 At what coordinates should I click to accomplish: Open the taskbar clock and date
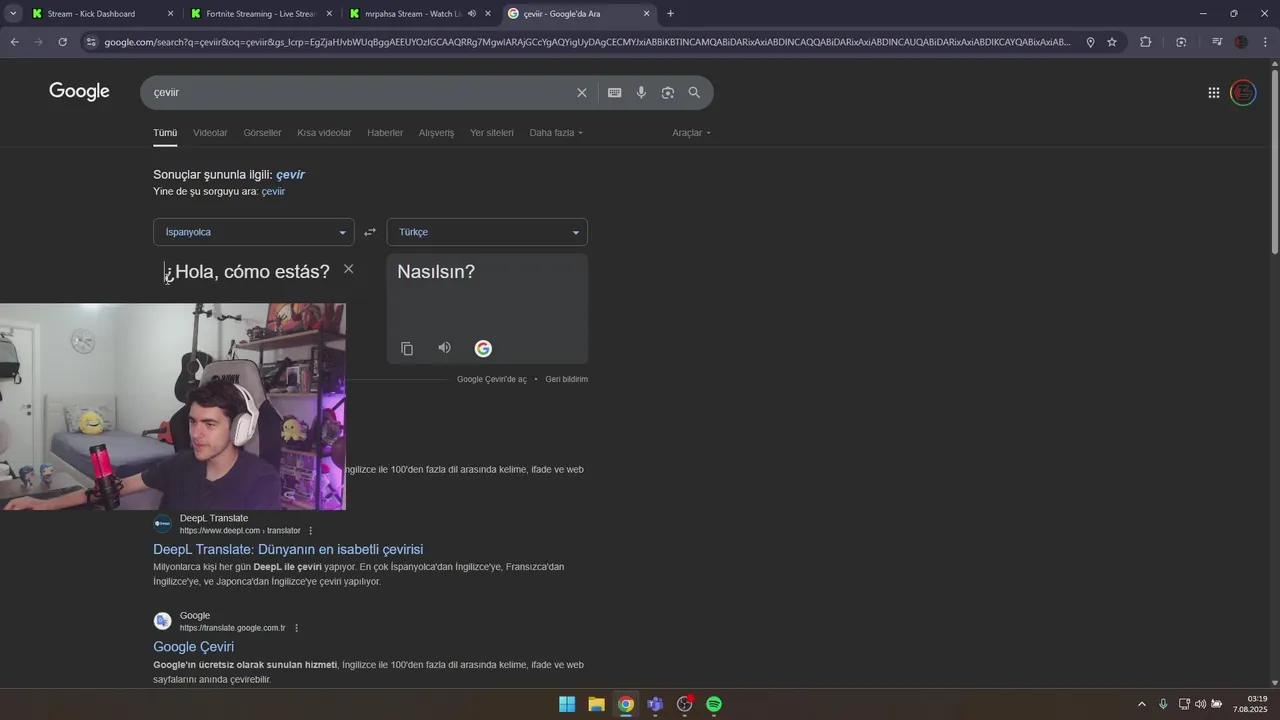tap(1251, 704)
